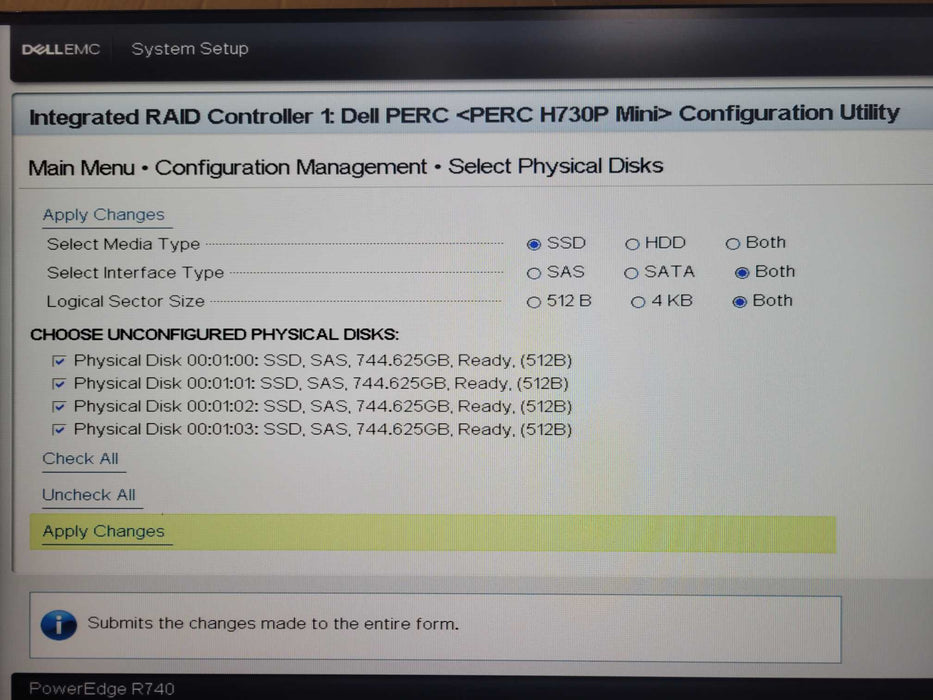933x700 pixels.
Task: Click the Select Interface Type label
Action: (x=135, y=273)
